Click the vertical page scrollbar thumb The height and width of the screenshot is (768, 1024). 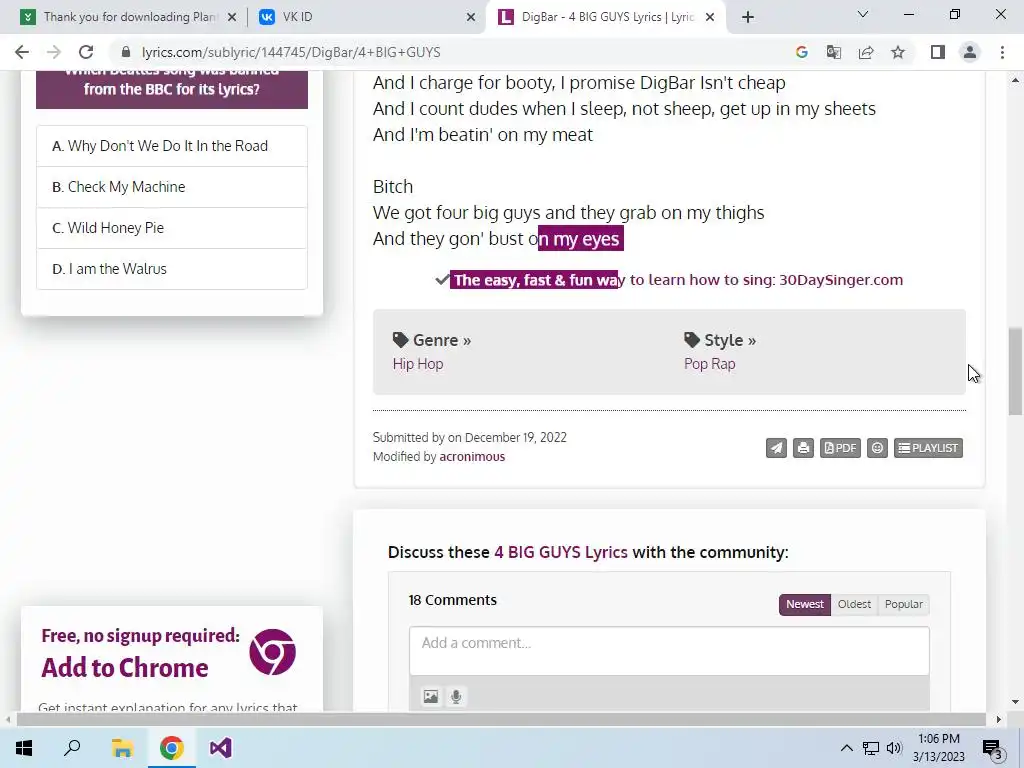(x=1015, y=371)
